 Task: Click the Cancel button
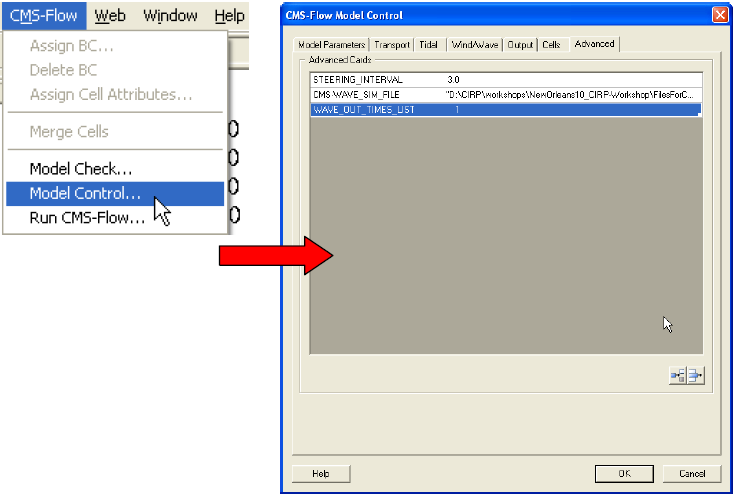point(692,474)
